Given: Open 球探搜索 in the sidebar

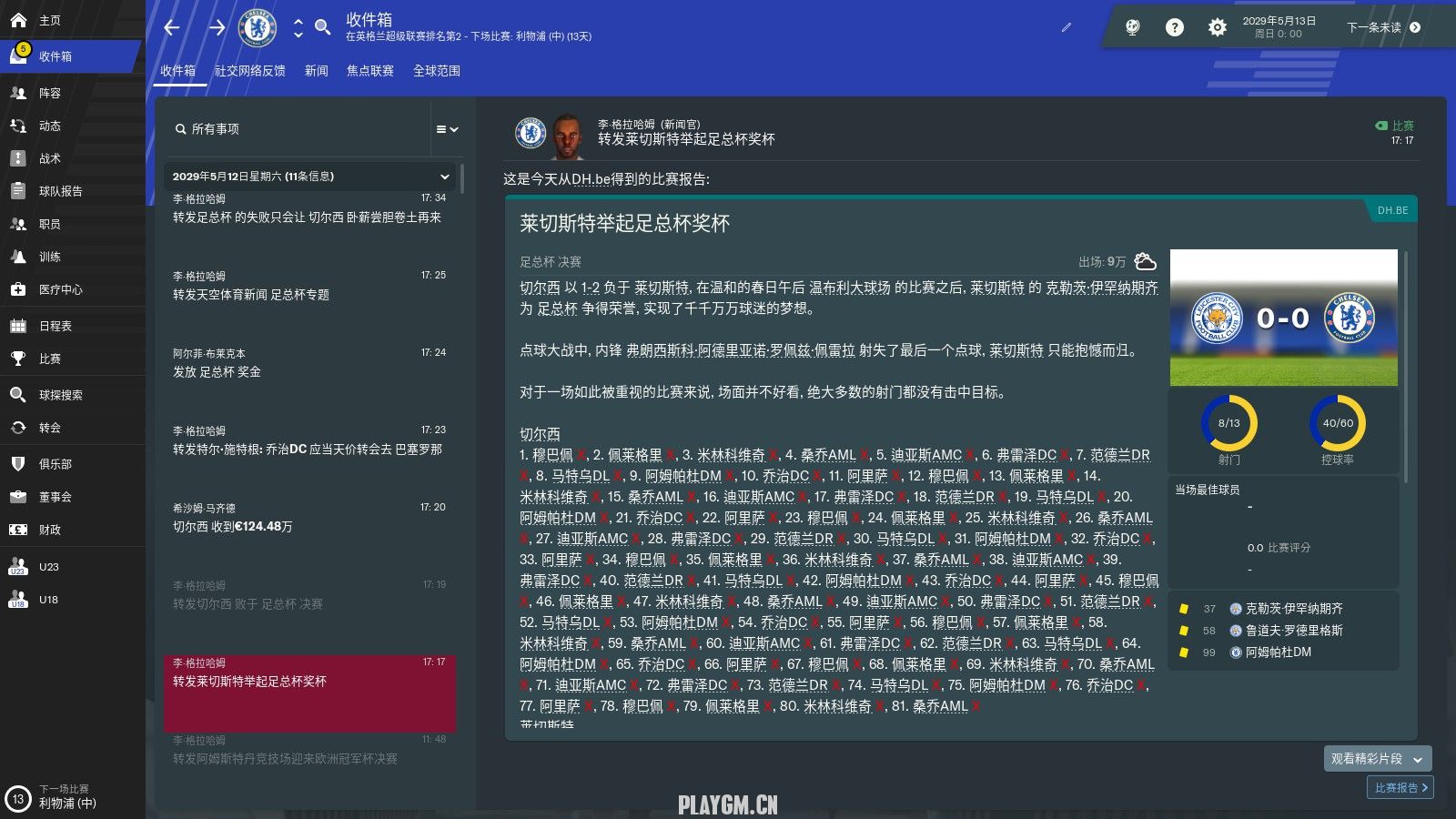Looking at the screenshot, I should pyautogui.click(x=60, y=395).
